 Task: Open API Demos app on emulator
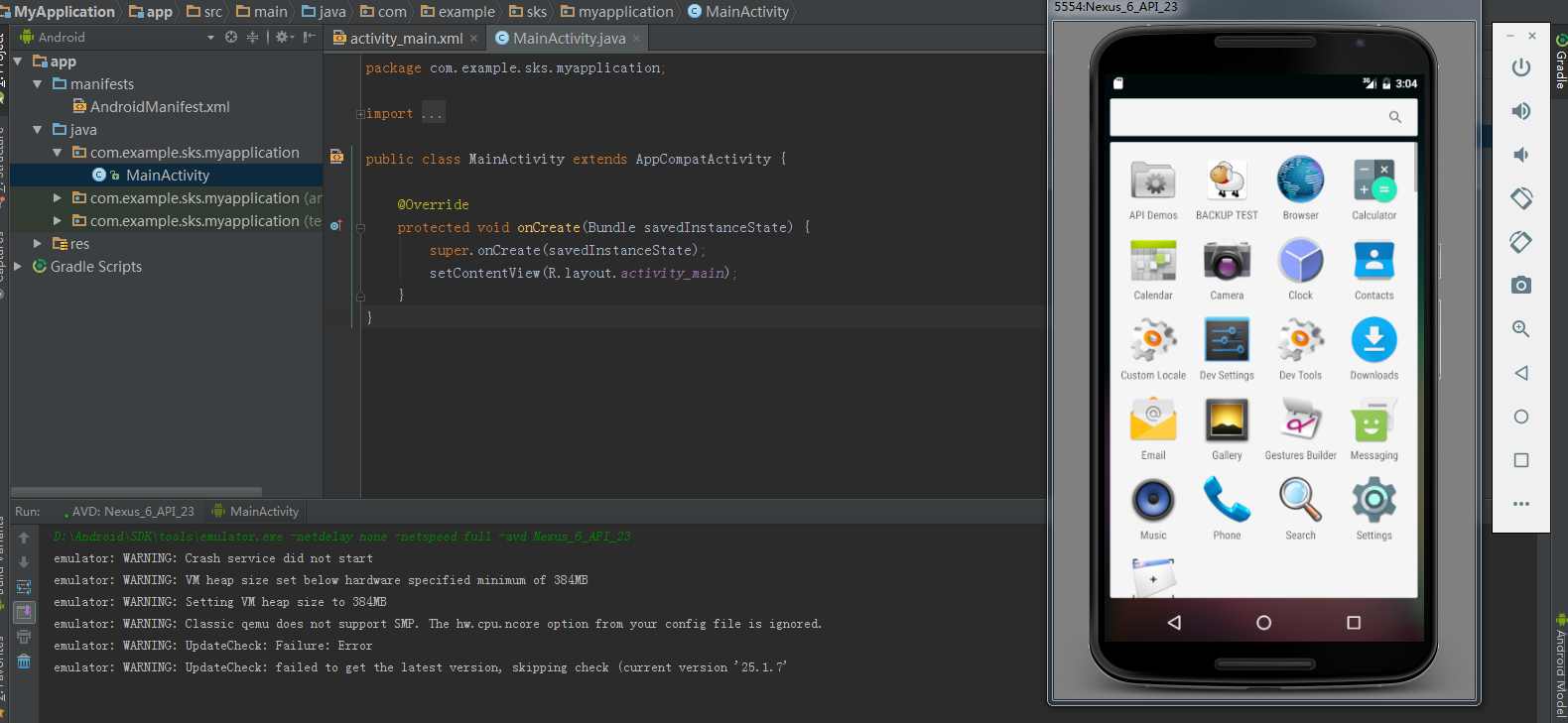1153,188
